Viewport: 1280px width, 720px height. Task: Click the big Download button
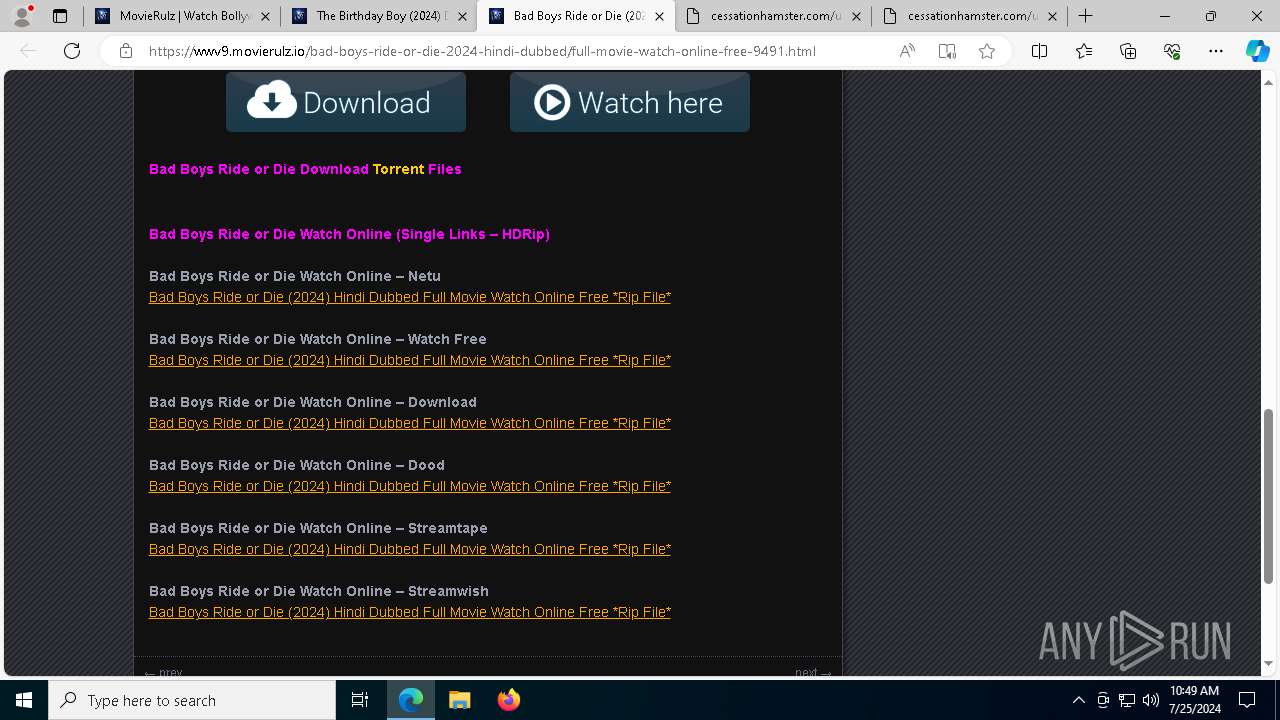[x=346, y=102]
